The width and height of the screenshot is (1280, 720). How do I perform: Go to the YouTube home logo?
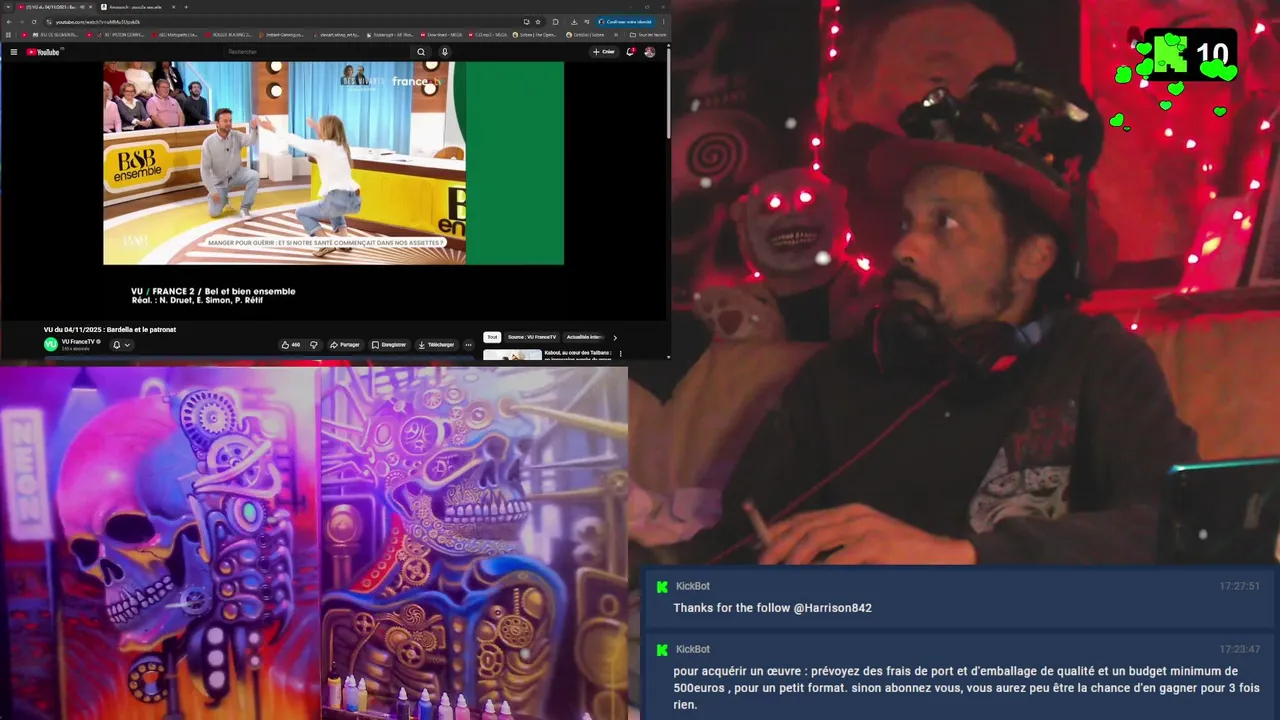pyautogui.click(x=43, y=52)
